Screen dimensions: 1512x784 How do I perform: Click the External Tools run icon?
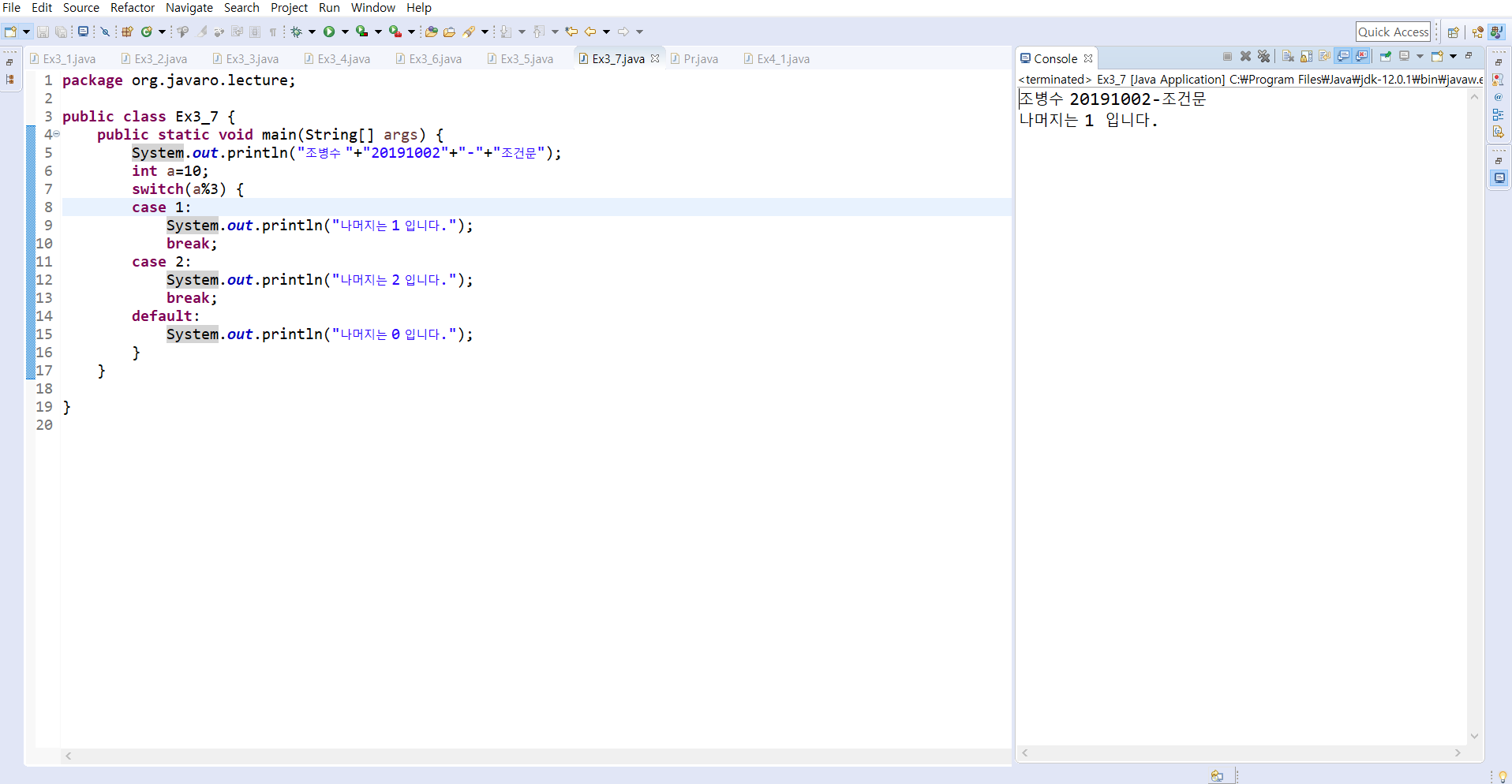(395, 32)
